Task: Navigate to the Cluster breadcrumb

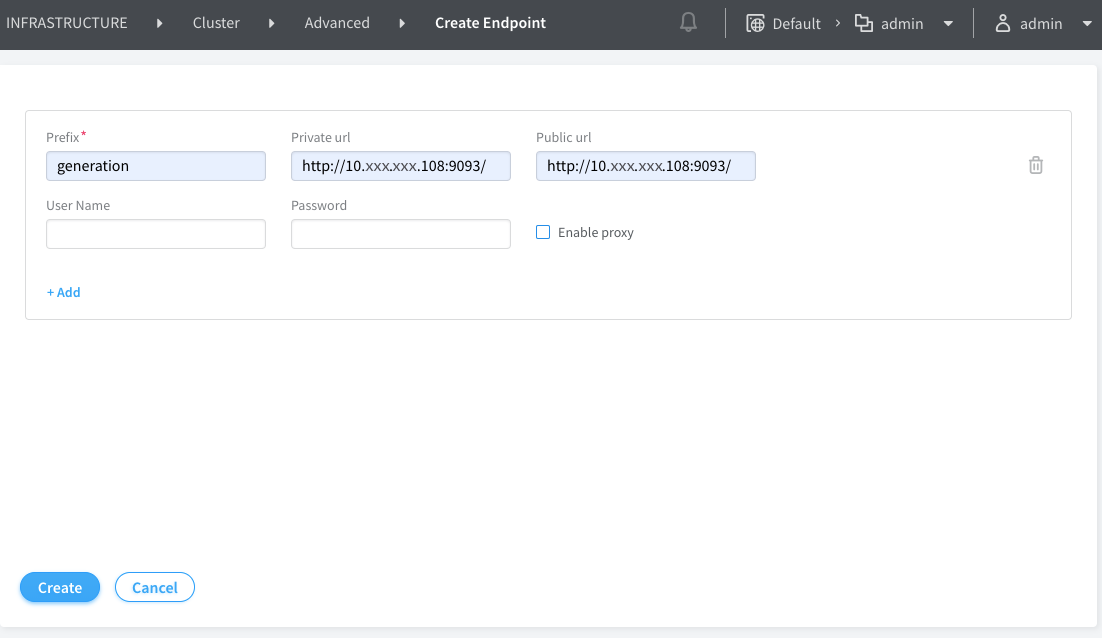Action: [216, 23]
